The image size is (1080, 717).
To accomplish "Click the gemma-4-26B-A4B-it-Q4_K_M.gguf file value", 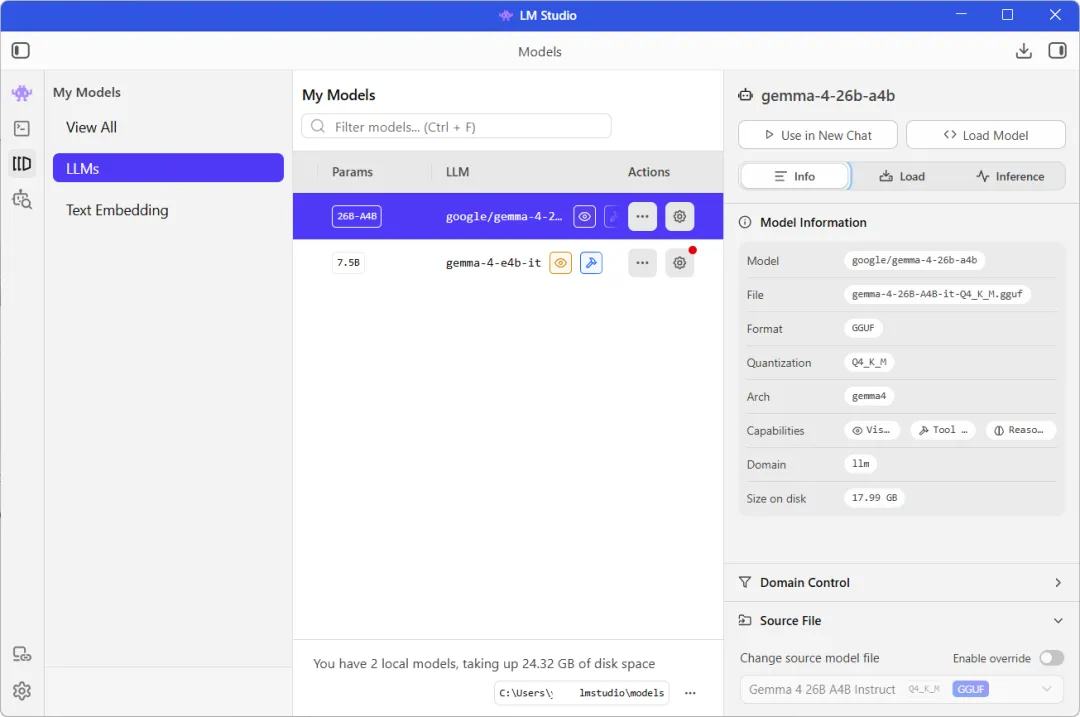I will 937,294.
